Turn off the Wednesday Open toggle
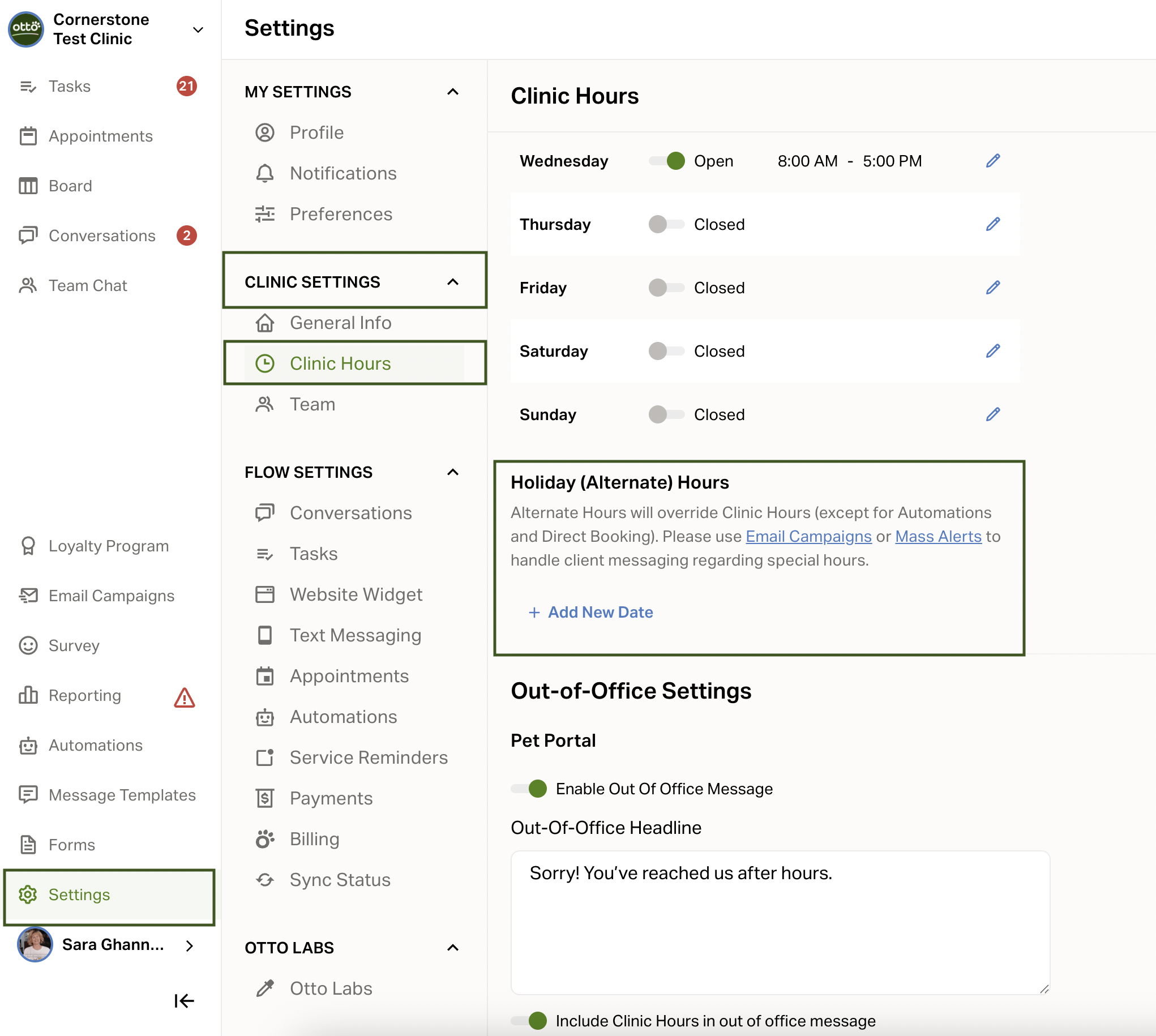 click(x=667, y=161)
